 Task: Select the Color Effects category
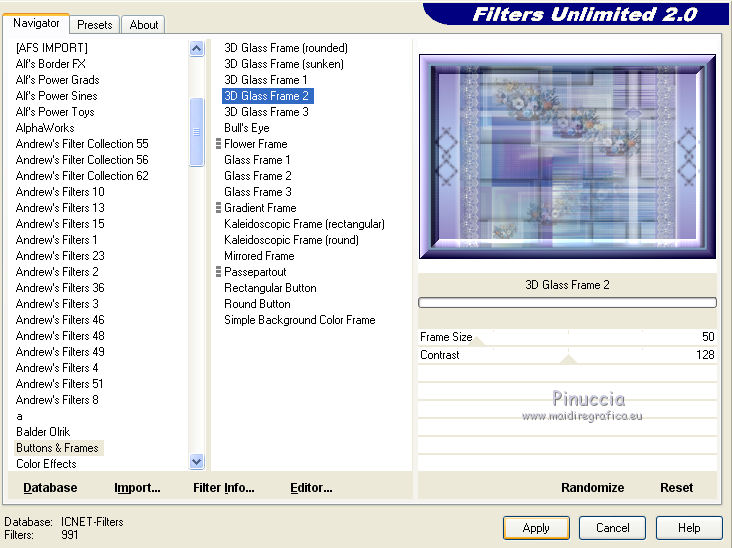[x=46, y=464]
